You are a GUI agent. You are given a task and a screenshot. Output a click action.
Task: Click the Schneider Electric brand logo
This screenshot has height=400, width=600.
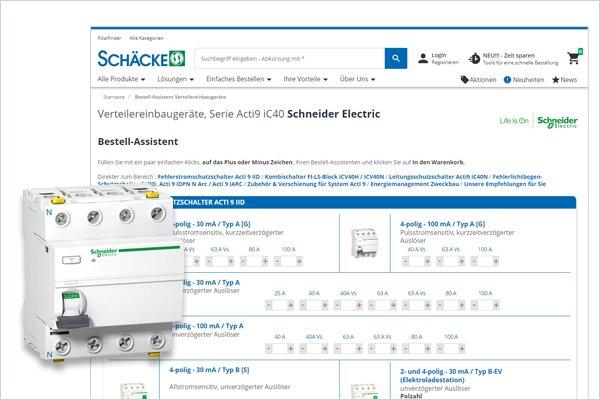pos(557,122)
